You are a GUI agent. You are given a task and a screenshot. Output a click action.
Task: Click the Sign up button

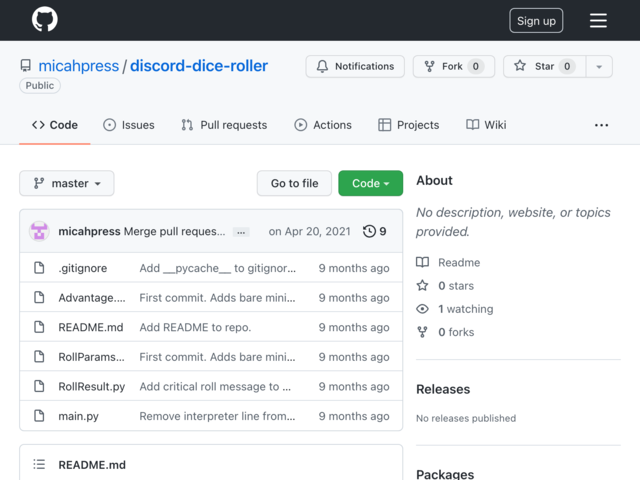536,20
